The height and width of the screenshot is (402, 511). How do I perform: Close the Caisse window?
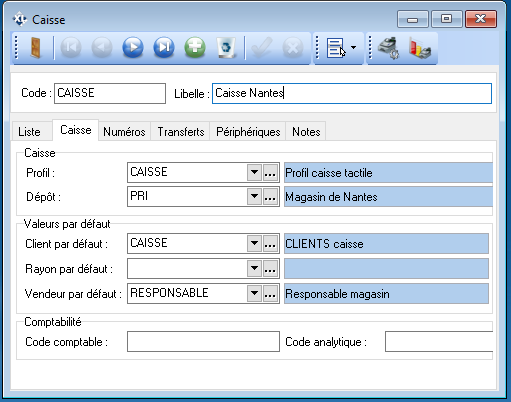pos(481,19)
